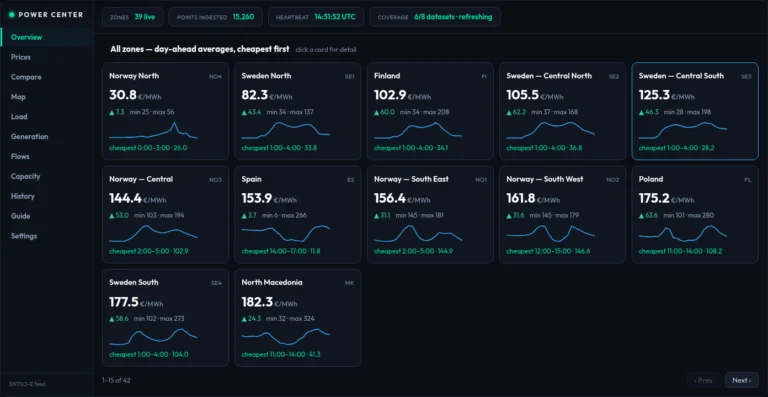Click the ENTSO-E feed label
Viewport: 768px width, 397px height.
point(27,384)
